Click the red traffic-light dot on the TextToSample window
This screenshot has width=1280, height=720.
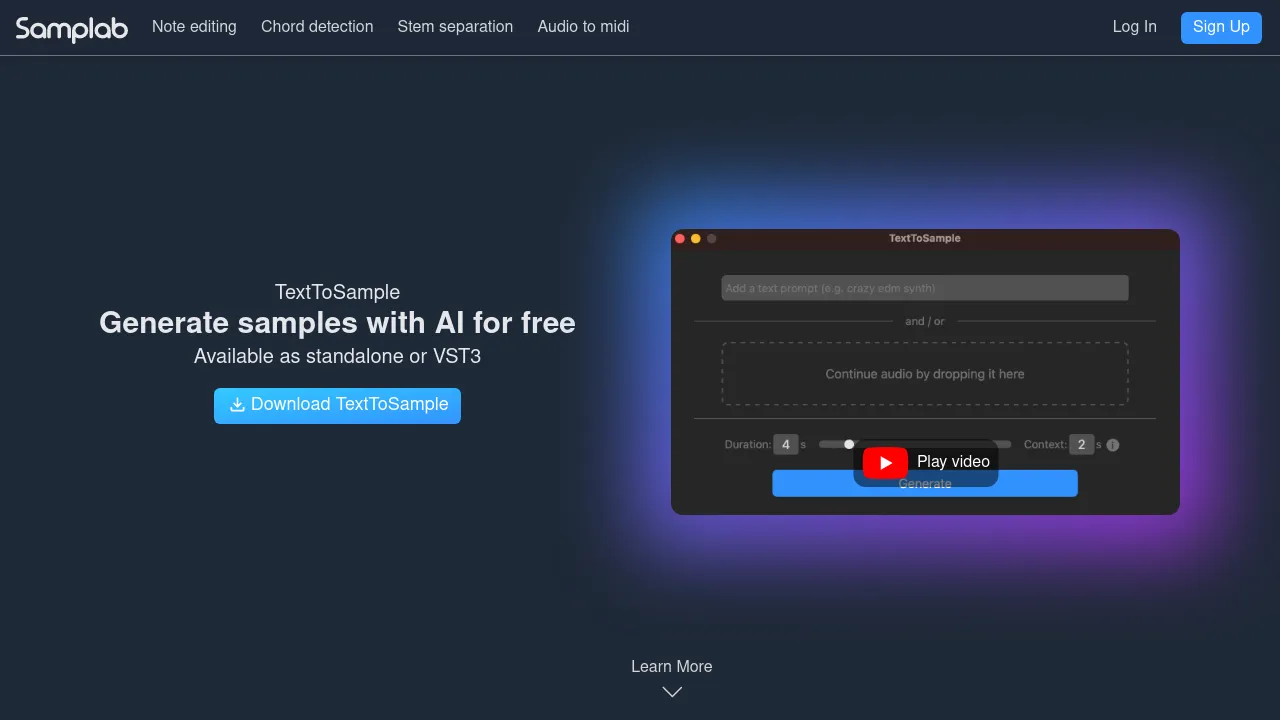point(680,238)
